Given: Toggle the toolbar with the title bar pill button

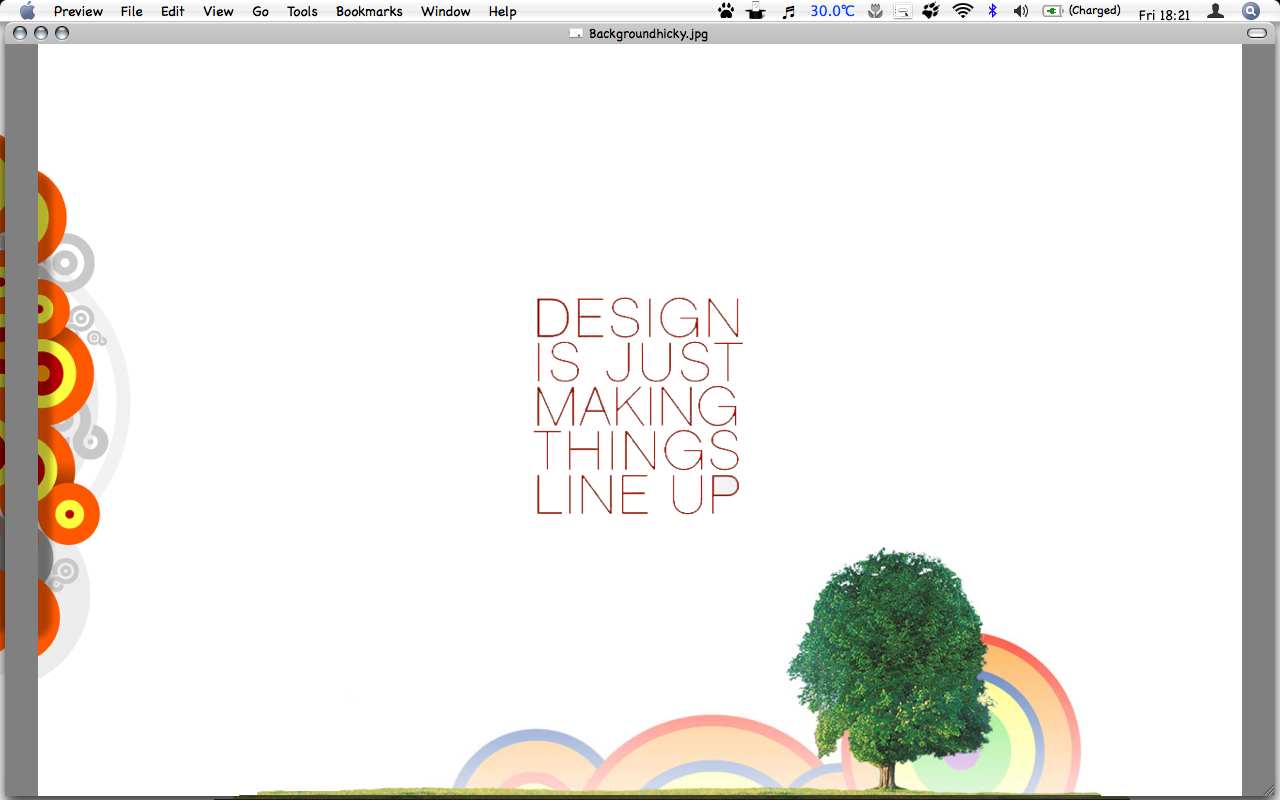Looking at the screenshot, I should [x=1257, y=33].
